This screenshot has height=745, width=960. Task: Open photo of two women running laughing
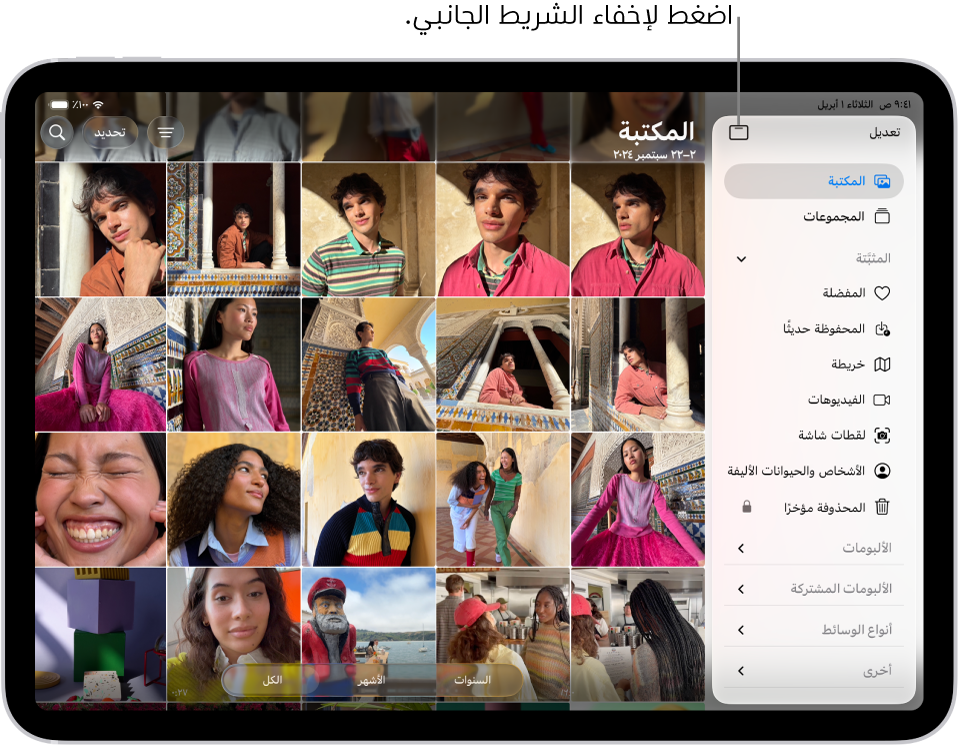pos(503,500)
